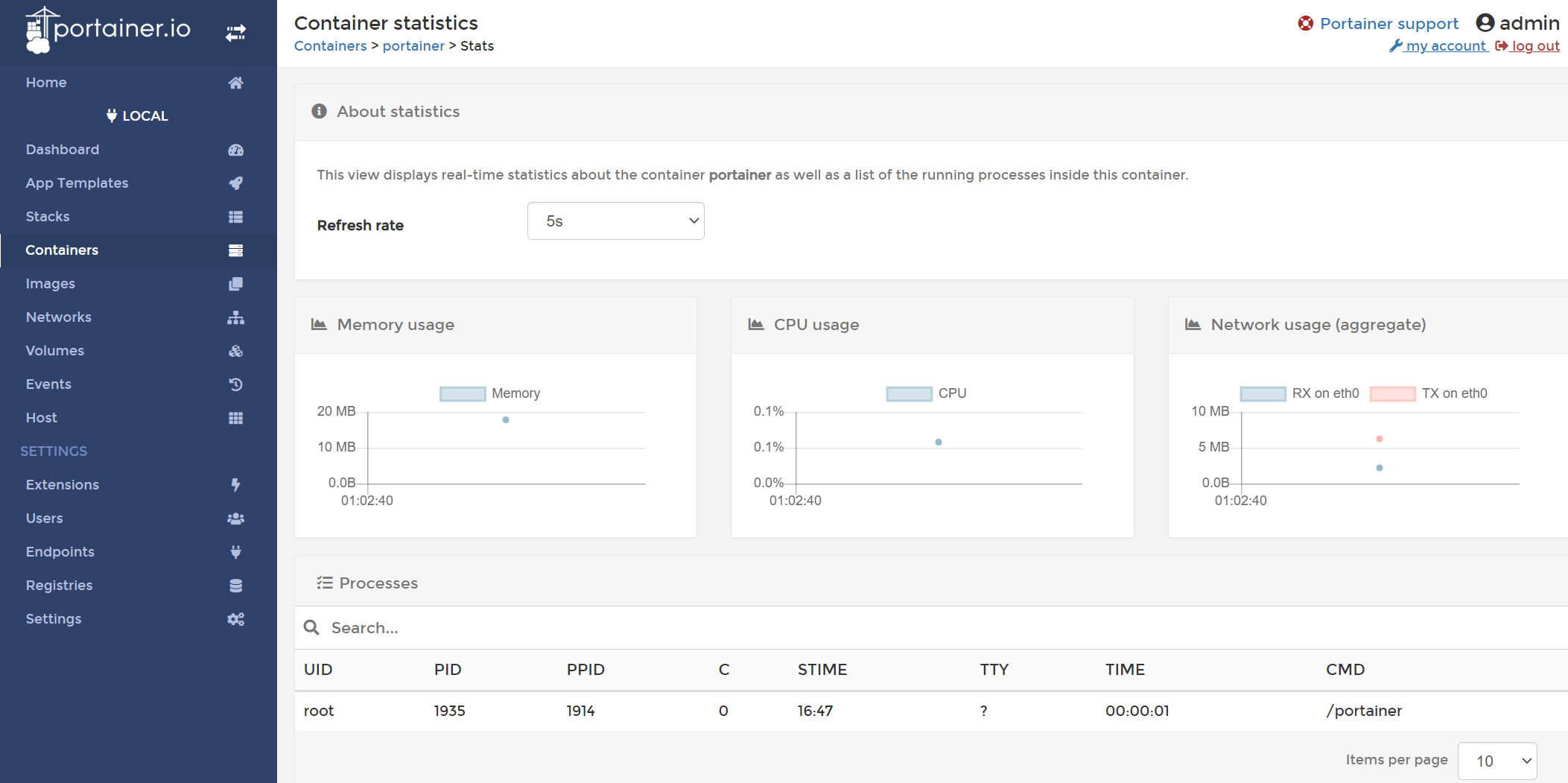
Task: Open Extensions under Settings
Action: tap(63, 485)
